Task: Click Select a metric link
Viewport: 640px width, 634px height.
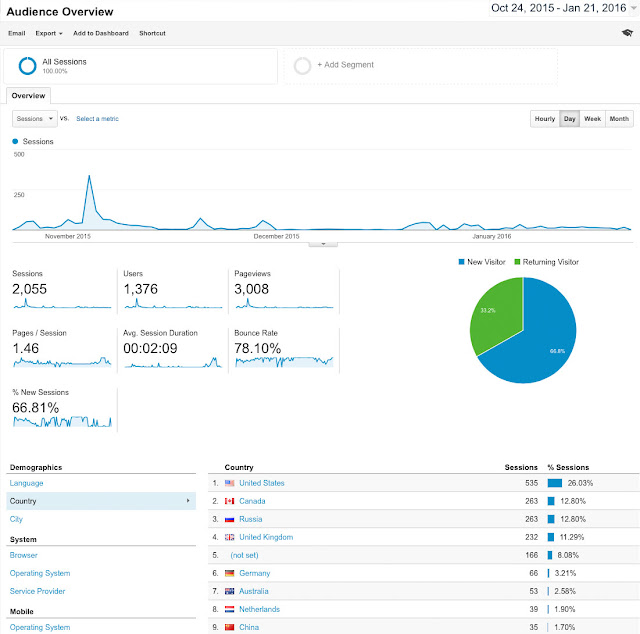Action: tap(97, 119)
